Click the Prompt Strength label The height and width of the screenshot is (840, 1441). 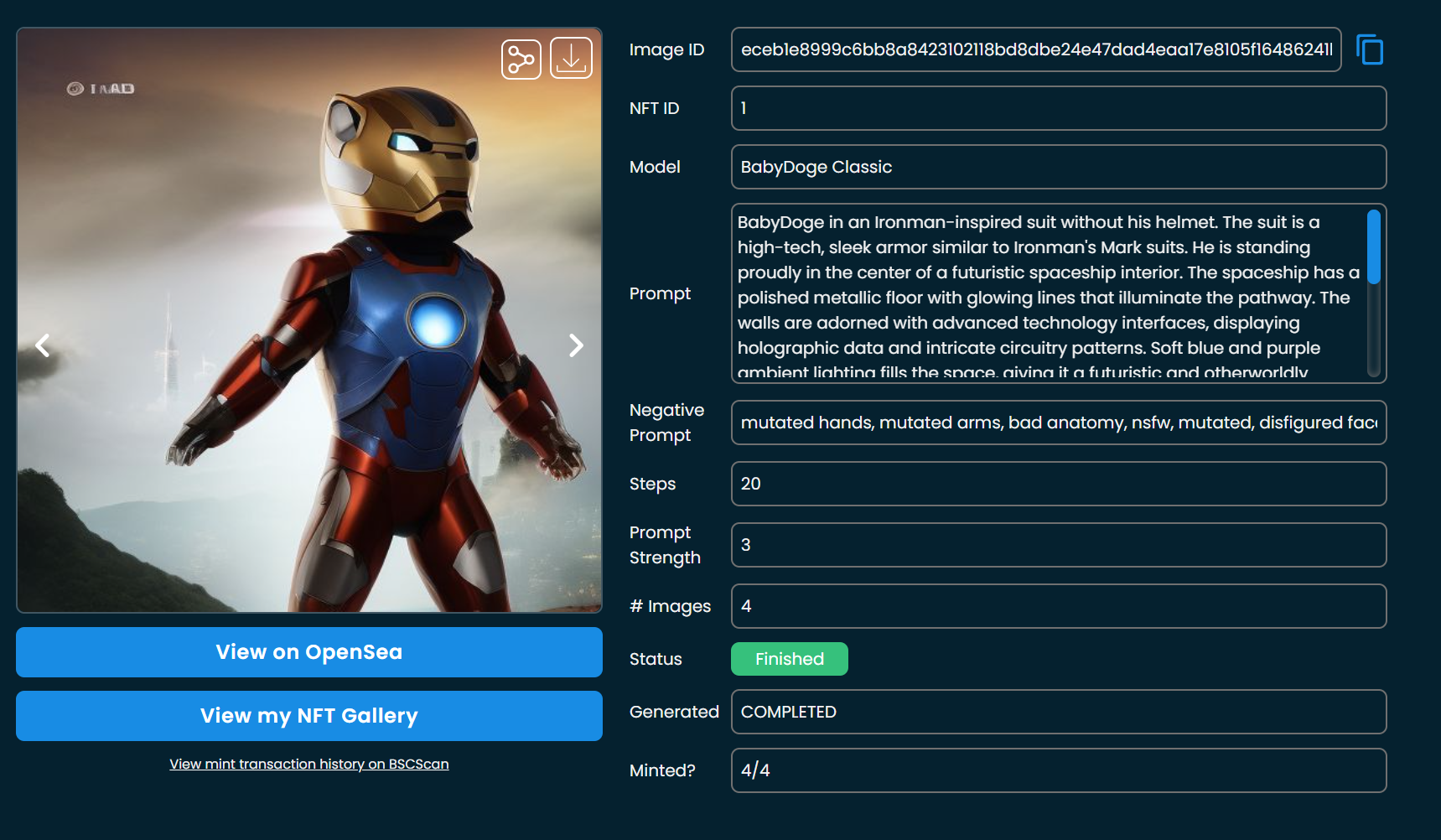(665, 545)
